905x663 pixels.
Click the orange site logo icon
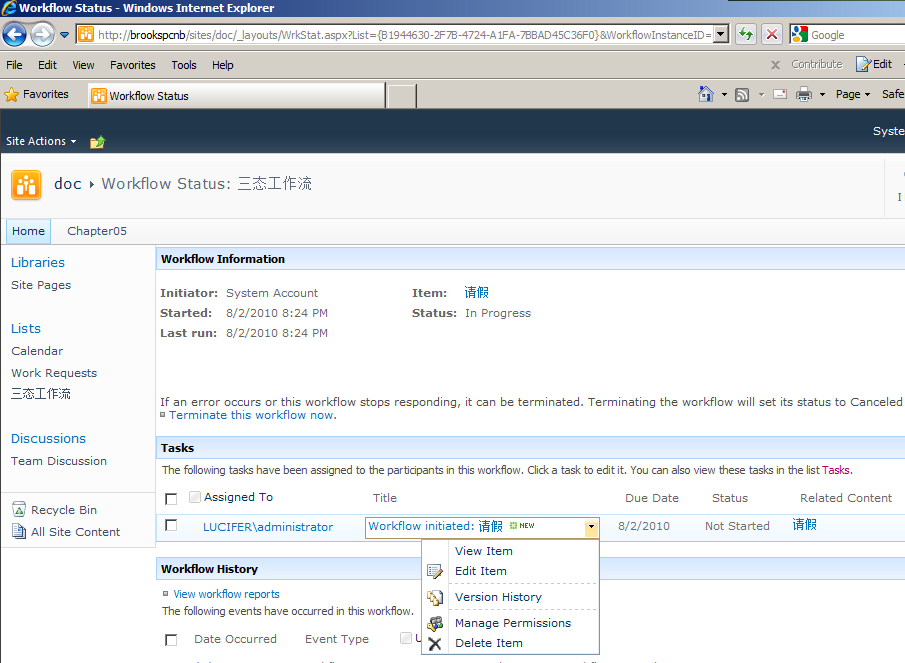point(26,185)
